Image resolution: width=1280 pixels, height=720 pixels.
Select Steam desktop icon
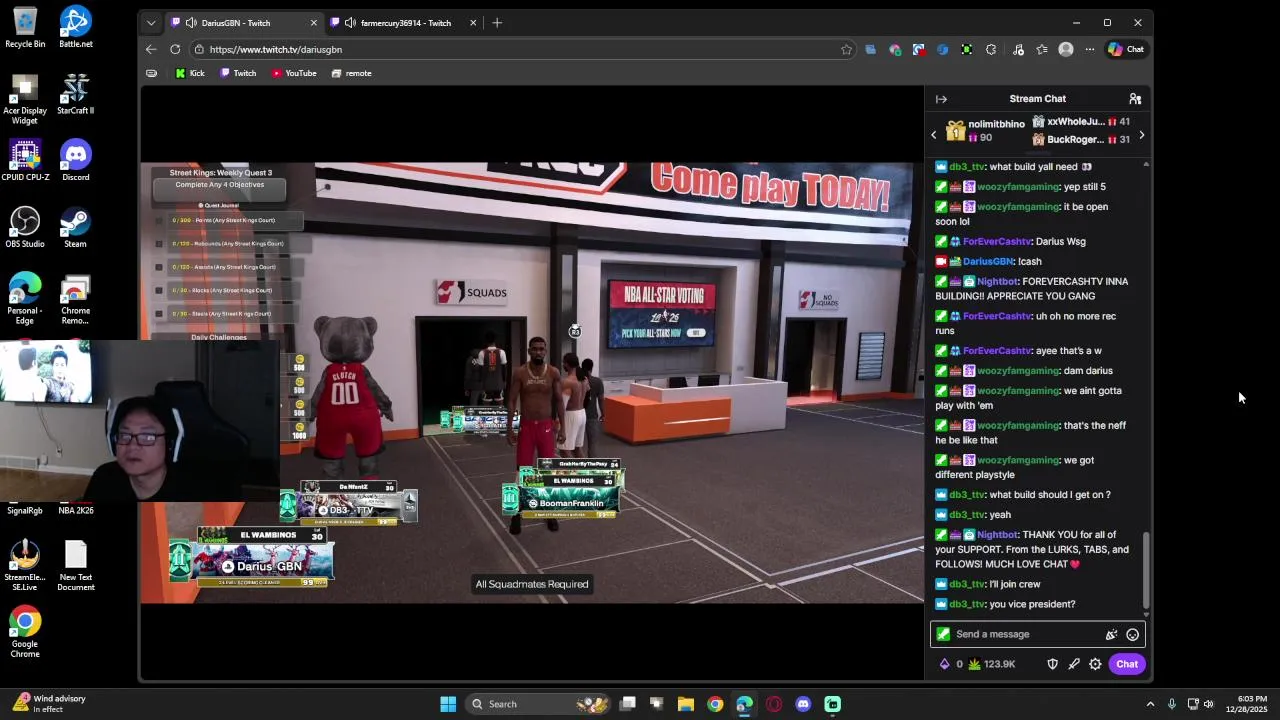tap(75, 227)
